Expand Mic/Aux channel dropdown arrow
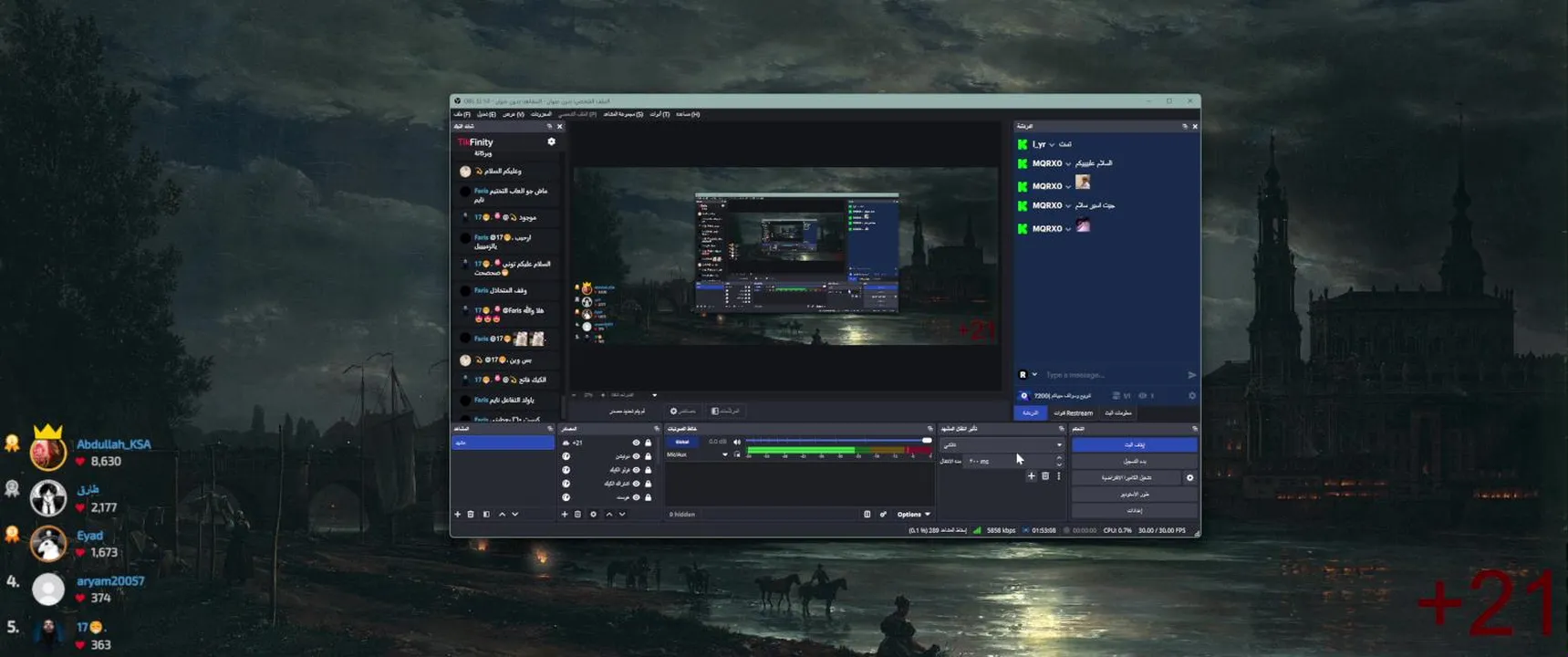The width and height of the screenshot is (1568, 657). [725, 454]
